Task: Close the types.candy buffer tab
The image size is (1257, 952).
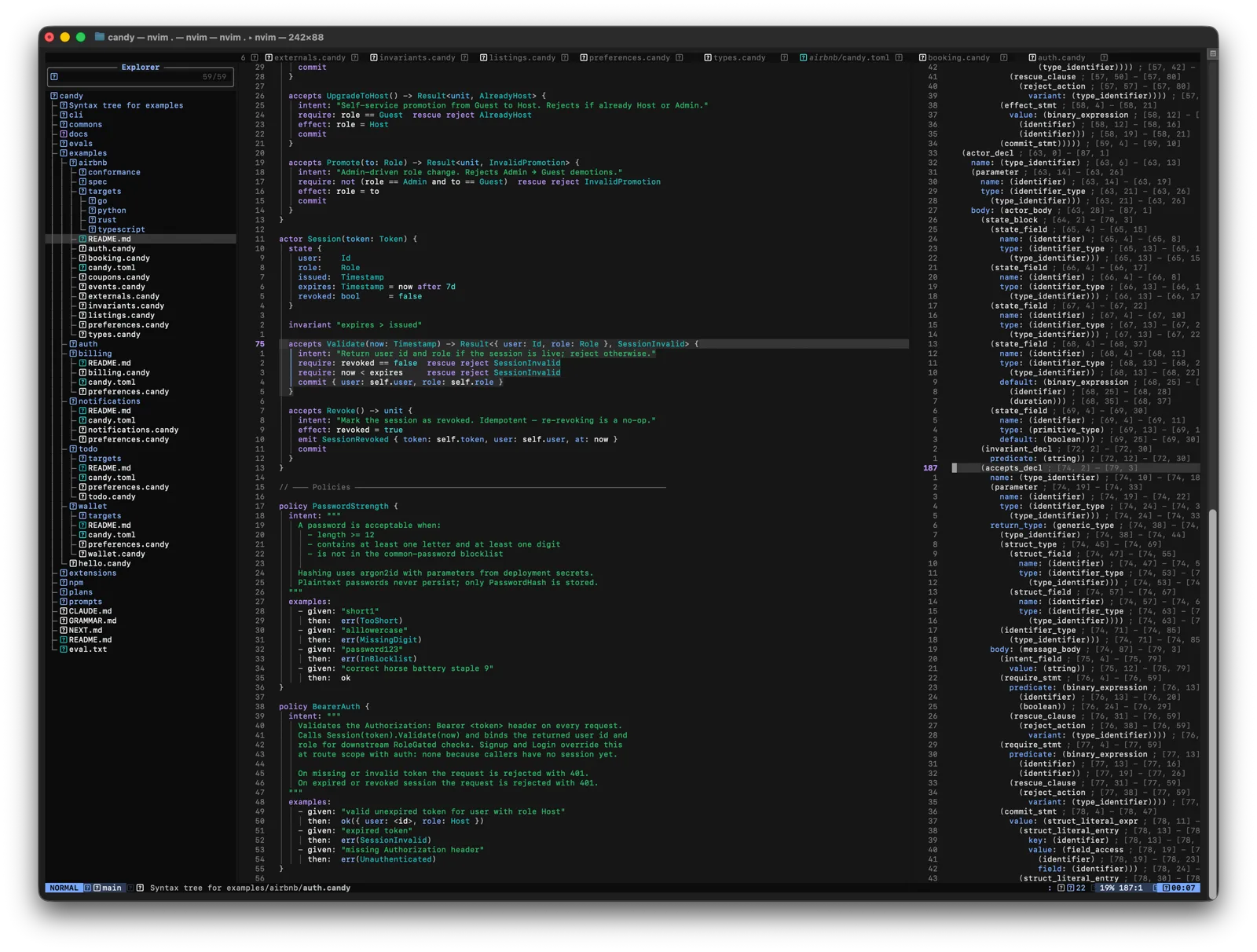Action: pos(784,57)
